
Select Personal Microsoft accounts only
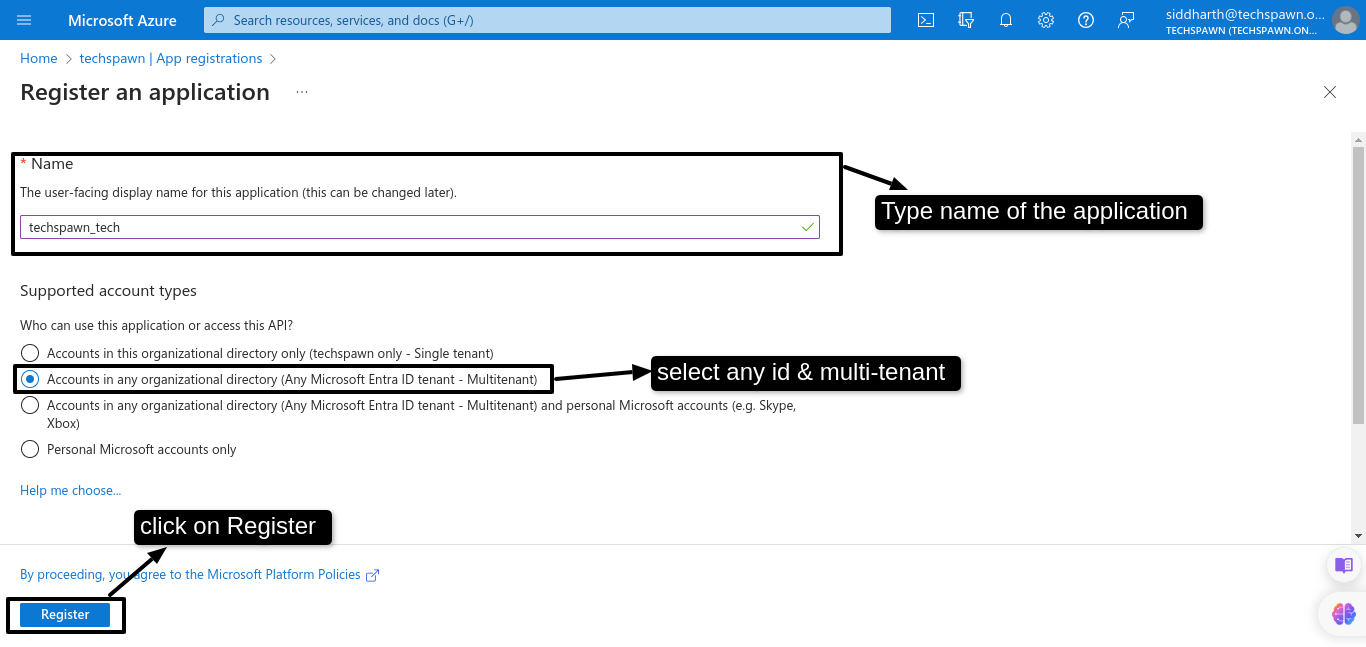tap(30, 449)
